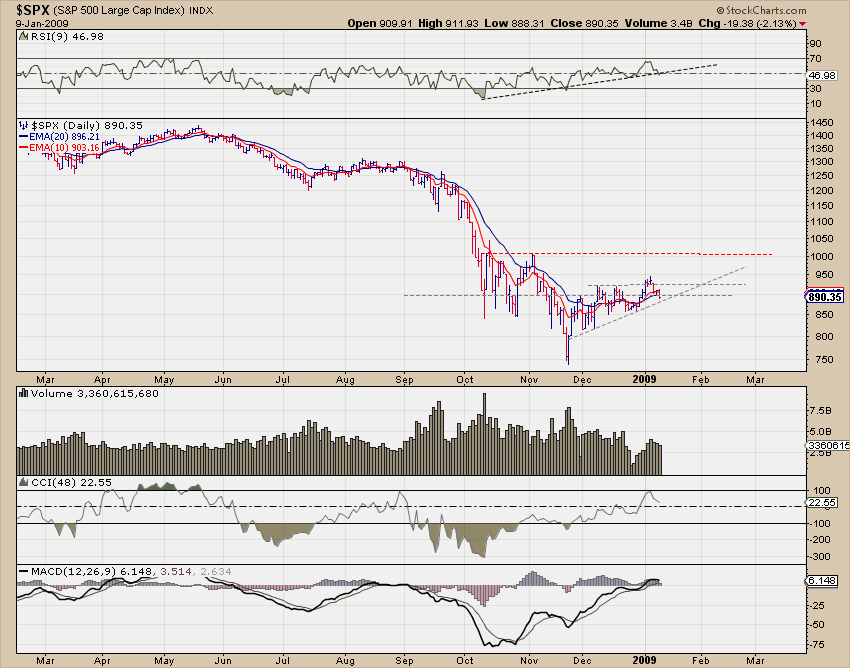Click the tallest October volume bar
This screenshot has width=850, height=668.
tap(484, 434)
